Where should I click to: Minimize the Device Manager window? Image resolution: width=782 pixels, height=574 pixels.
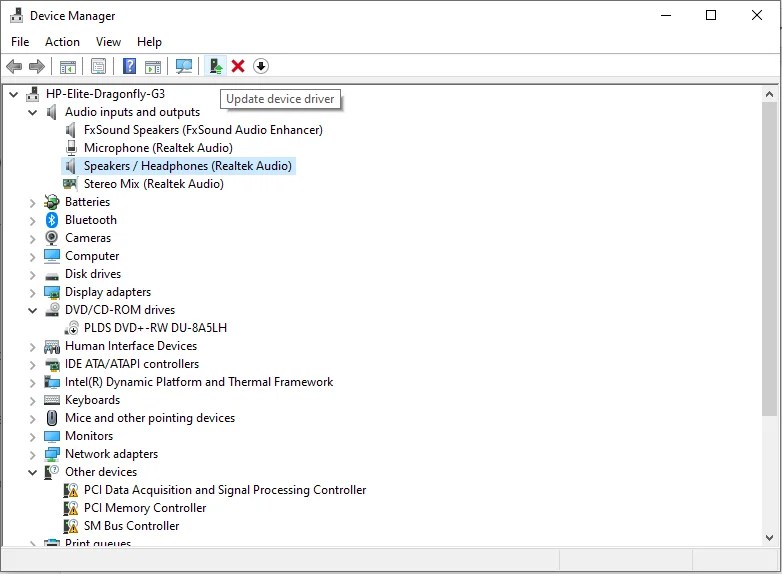(x=665, y=15)
